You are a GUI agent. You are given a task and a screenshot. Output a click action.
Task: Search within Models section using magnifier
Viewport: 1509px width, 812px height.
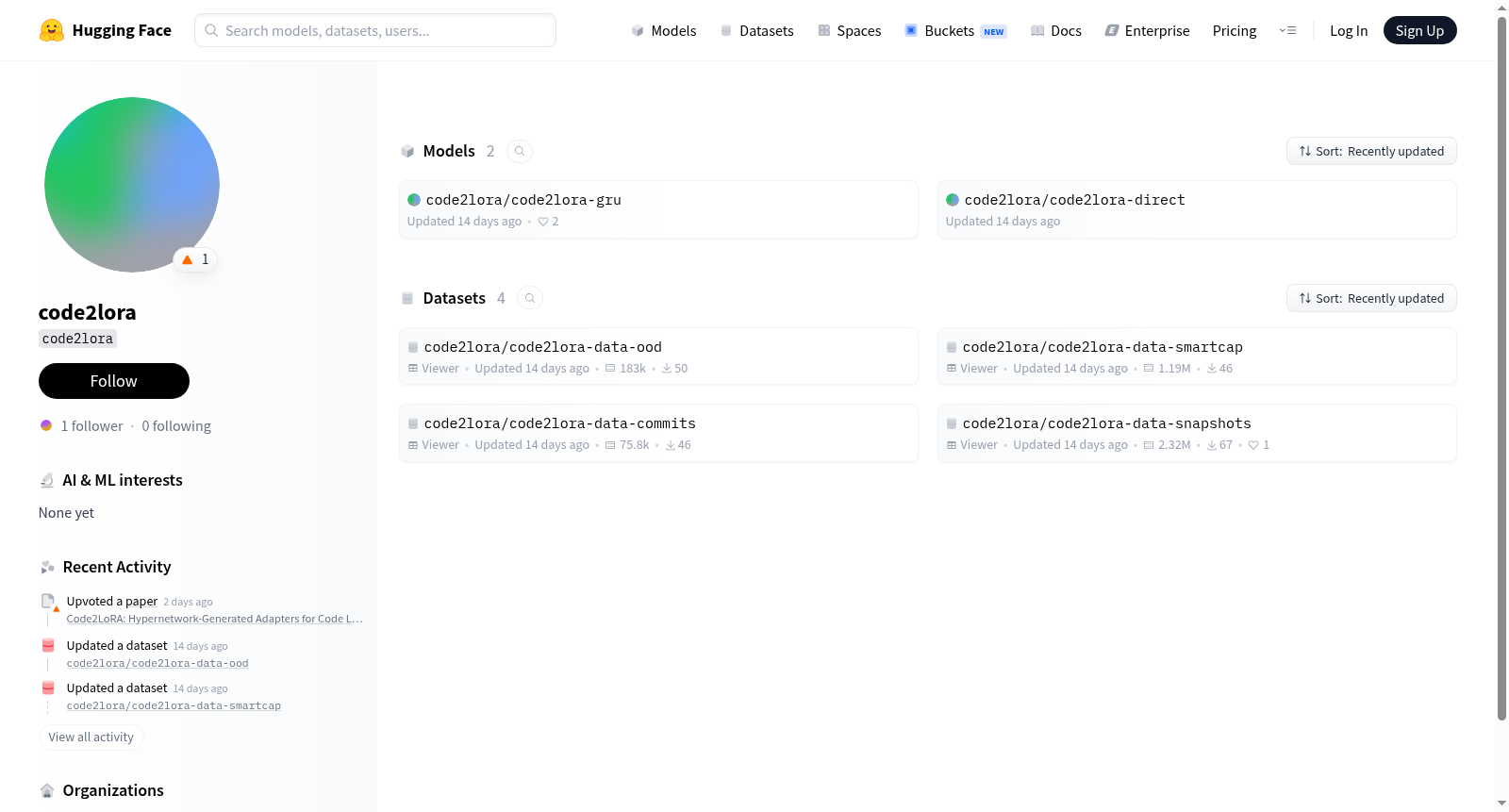point(520,151)
